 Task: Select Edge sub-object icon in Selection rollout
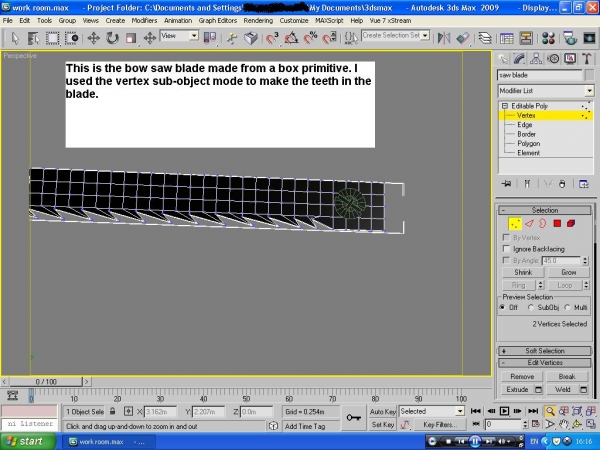point(529,223)
